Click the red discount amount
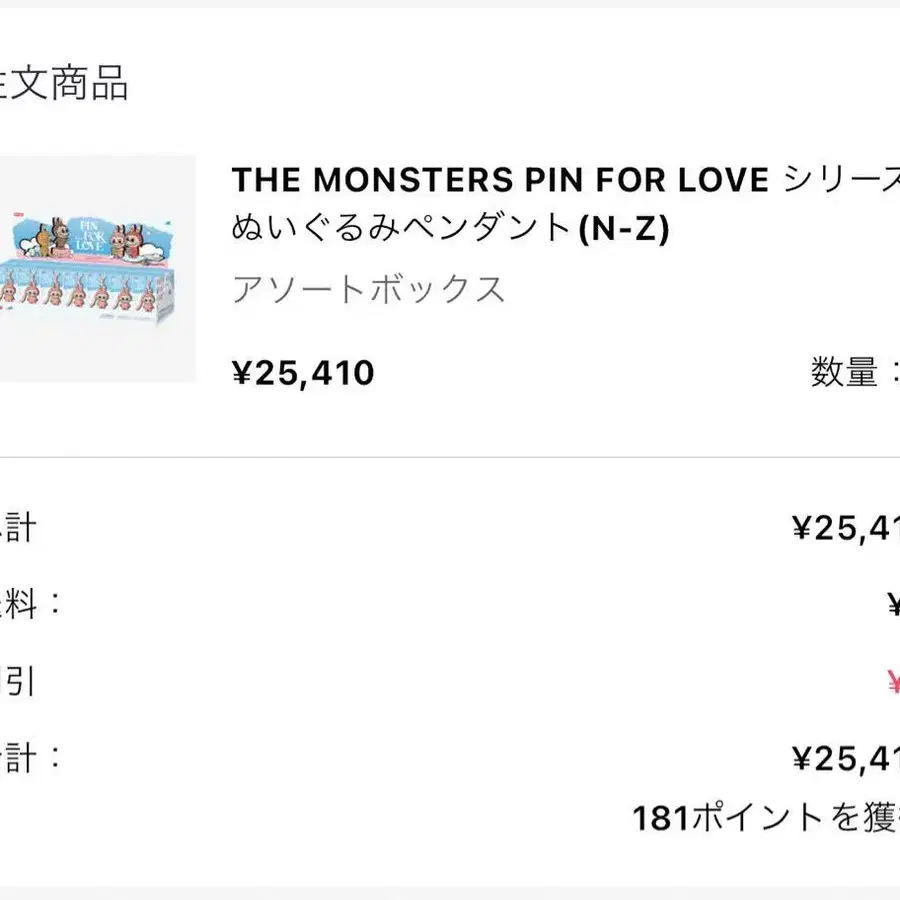The height and width of the screenshot is (900, 900). (893, 684)
